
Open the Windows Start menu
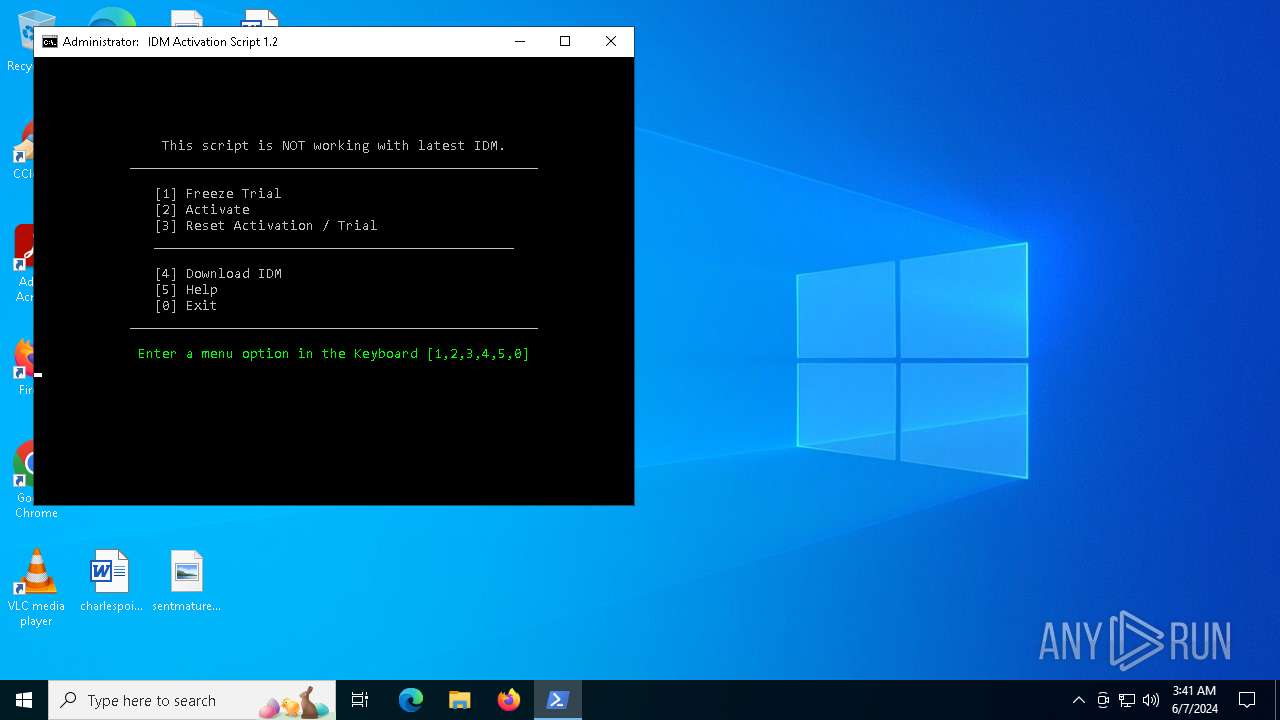point(24,700)
